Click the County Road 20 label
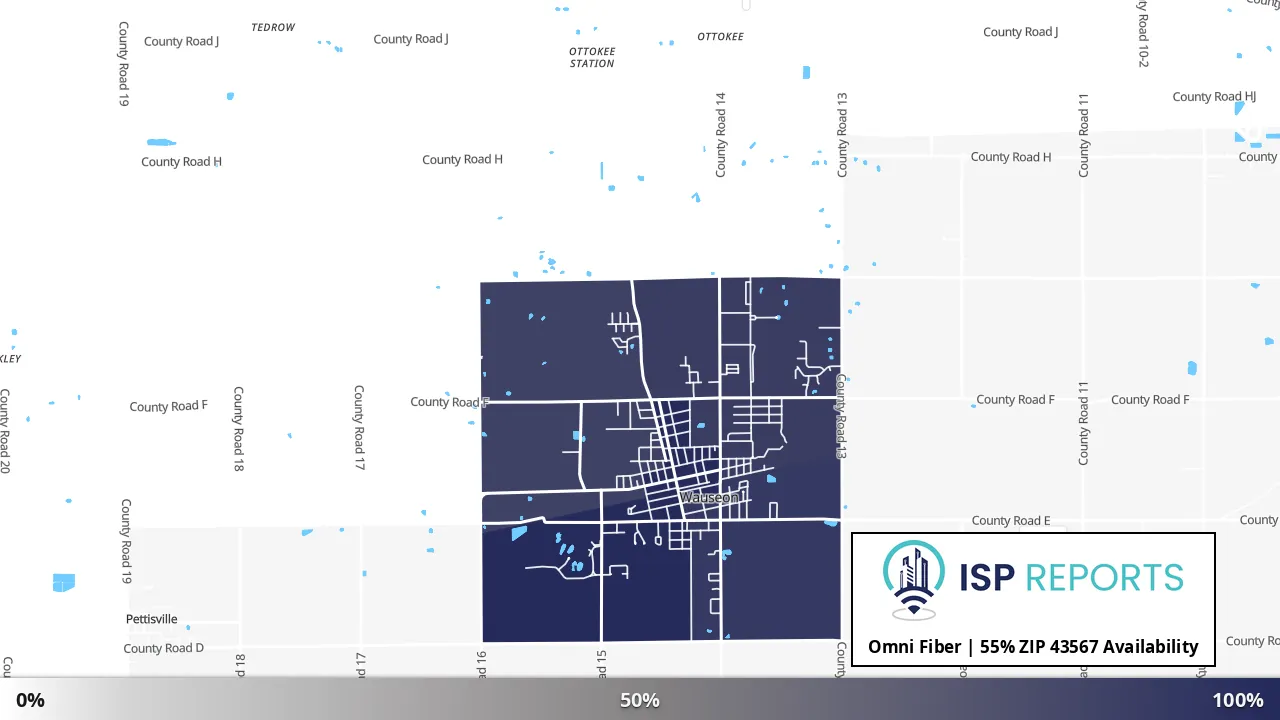 tap(5, 431)
